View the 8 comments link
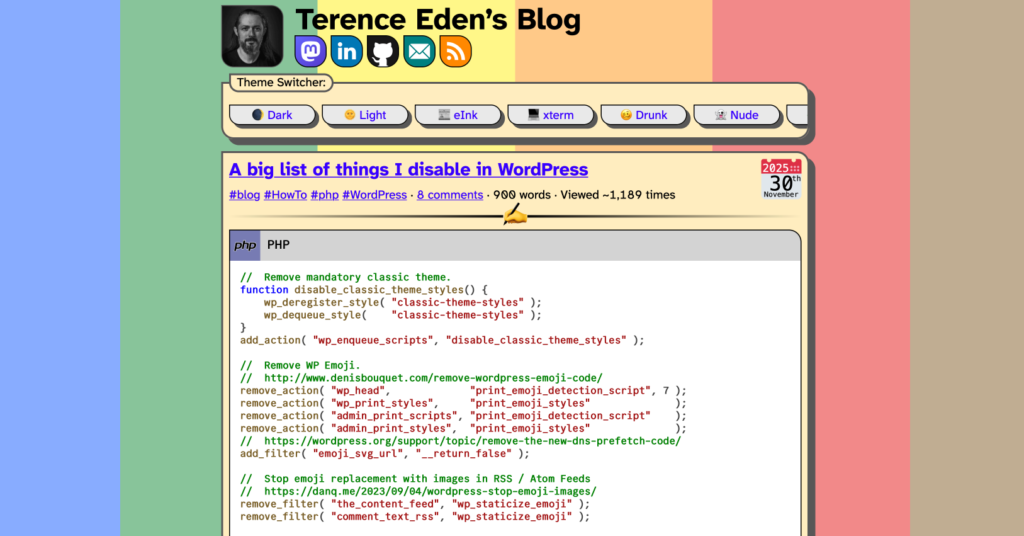The width and height of the screenshot is (1024, 536). click(x=449, y=195)
